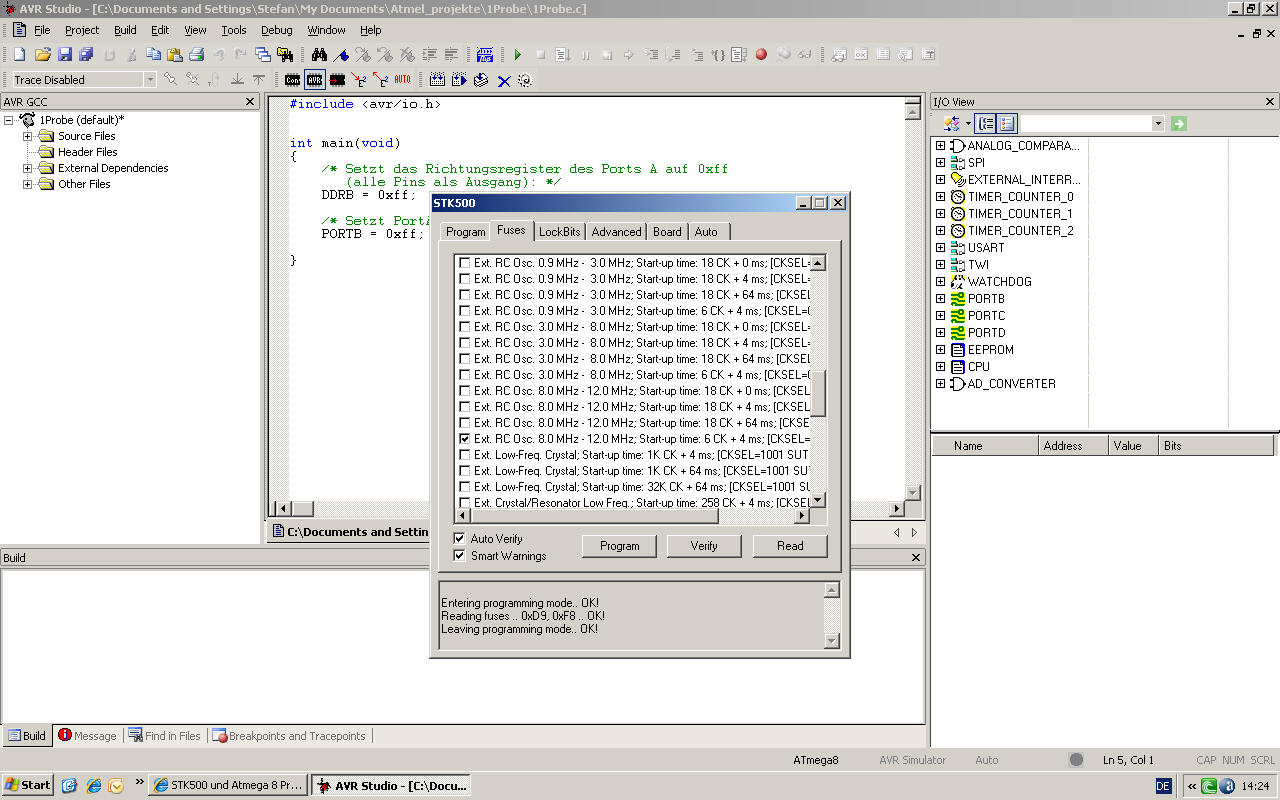Click the Paste icon in toolbar

[x=175, y=55]
